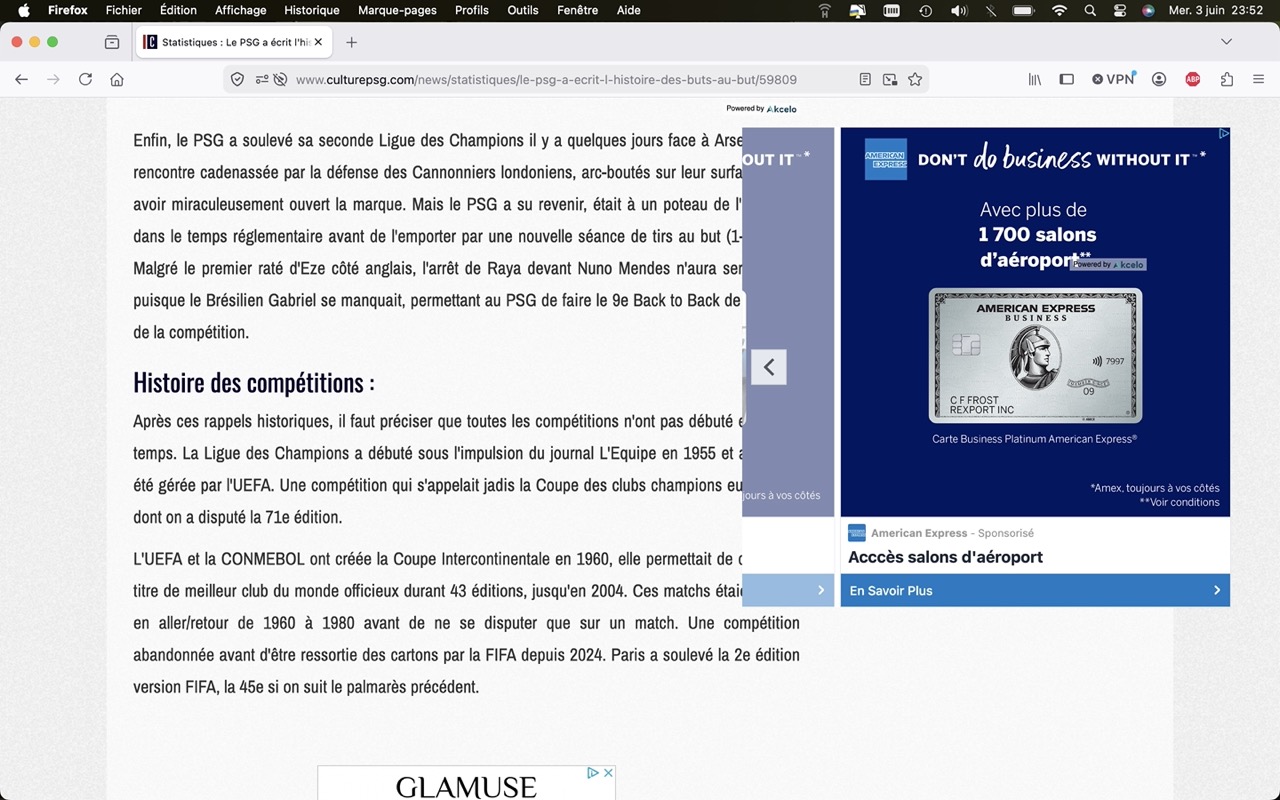Open macOS Control Center
The height and width of the screenshot is (800, 1280).
(1119, 11)
